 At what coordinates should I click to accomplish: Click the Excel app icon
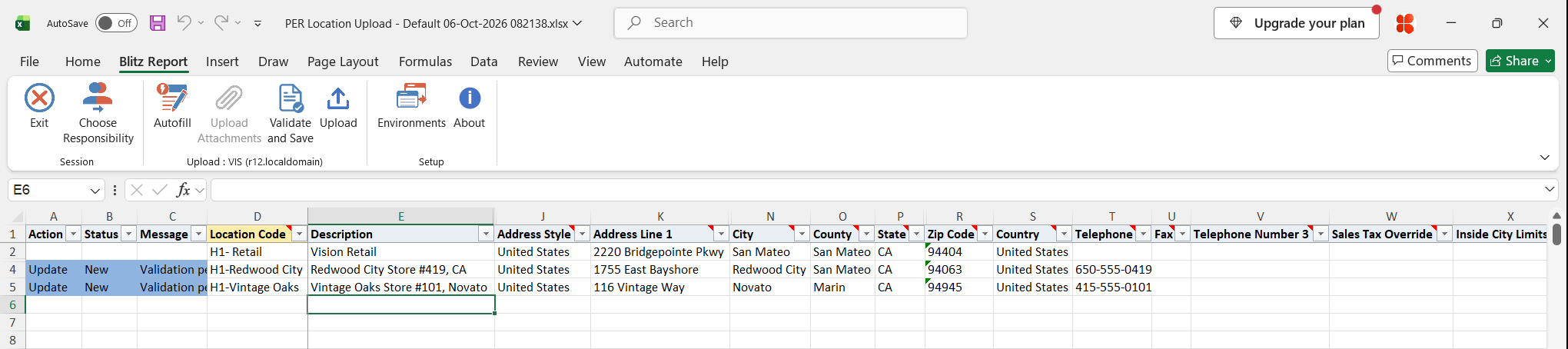click(x=23, y=23)
